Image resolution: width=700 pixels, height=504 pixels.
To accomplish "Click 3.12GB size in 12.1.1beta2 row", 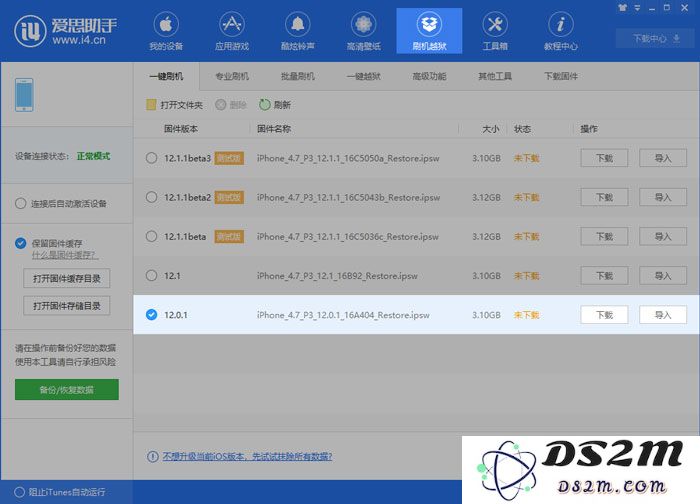I will pyautogui.click(x=486, y=197).
